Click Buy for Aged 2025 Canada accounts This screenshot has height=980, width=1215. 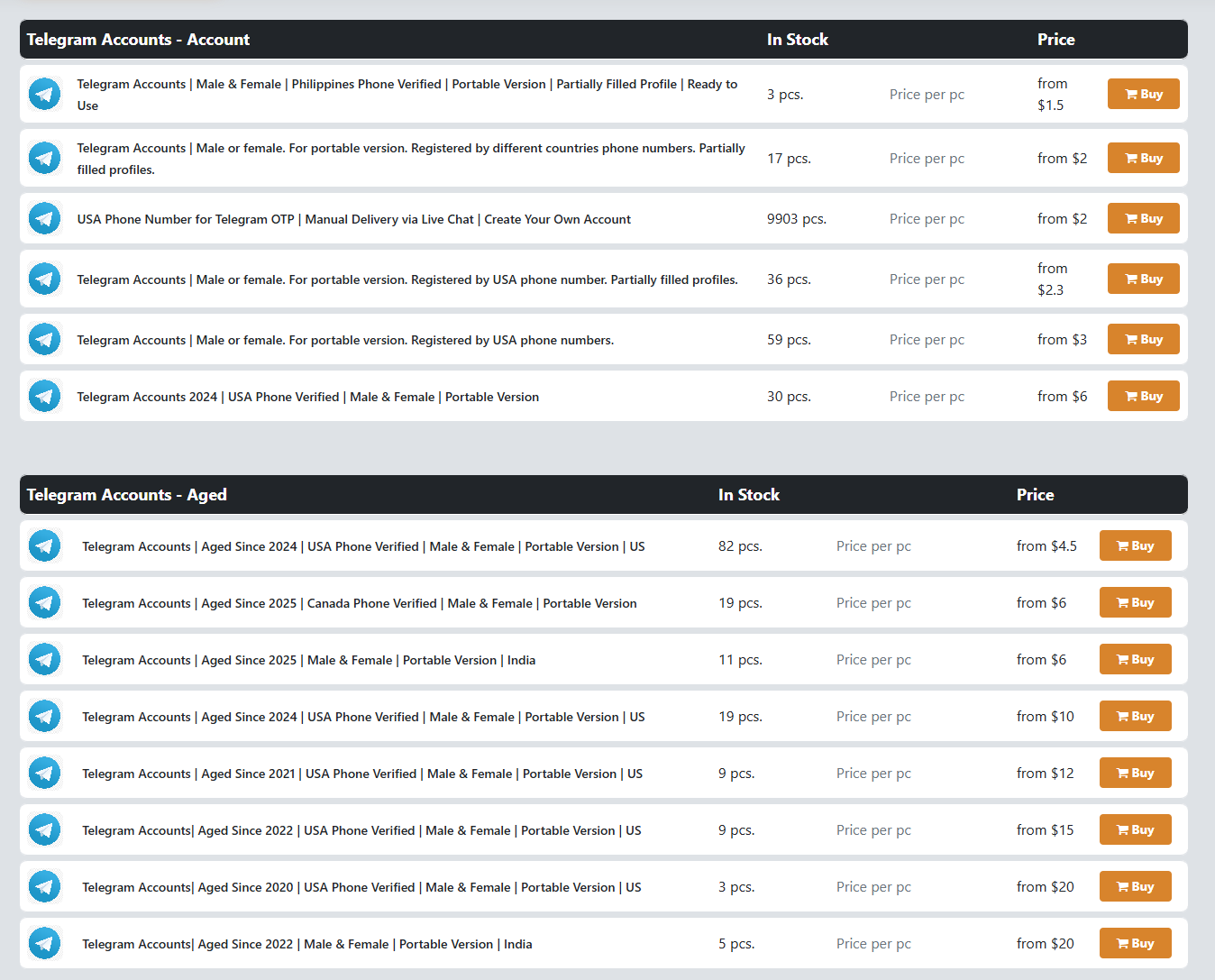pyautogui.click(x=1135, y=602)
